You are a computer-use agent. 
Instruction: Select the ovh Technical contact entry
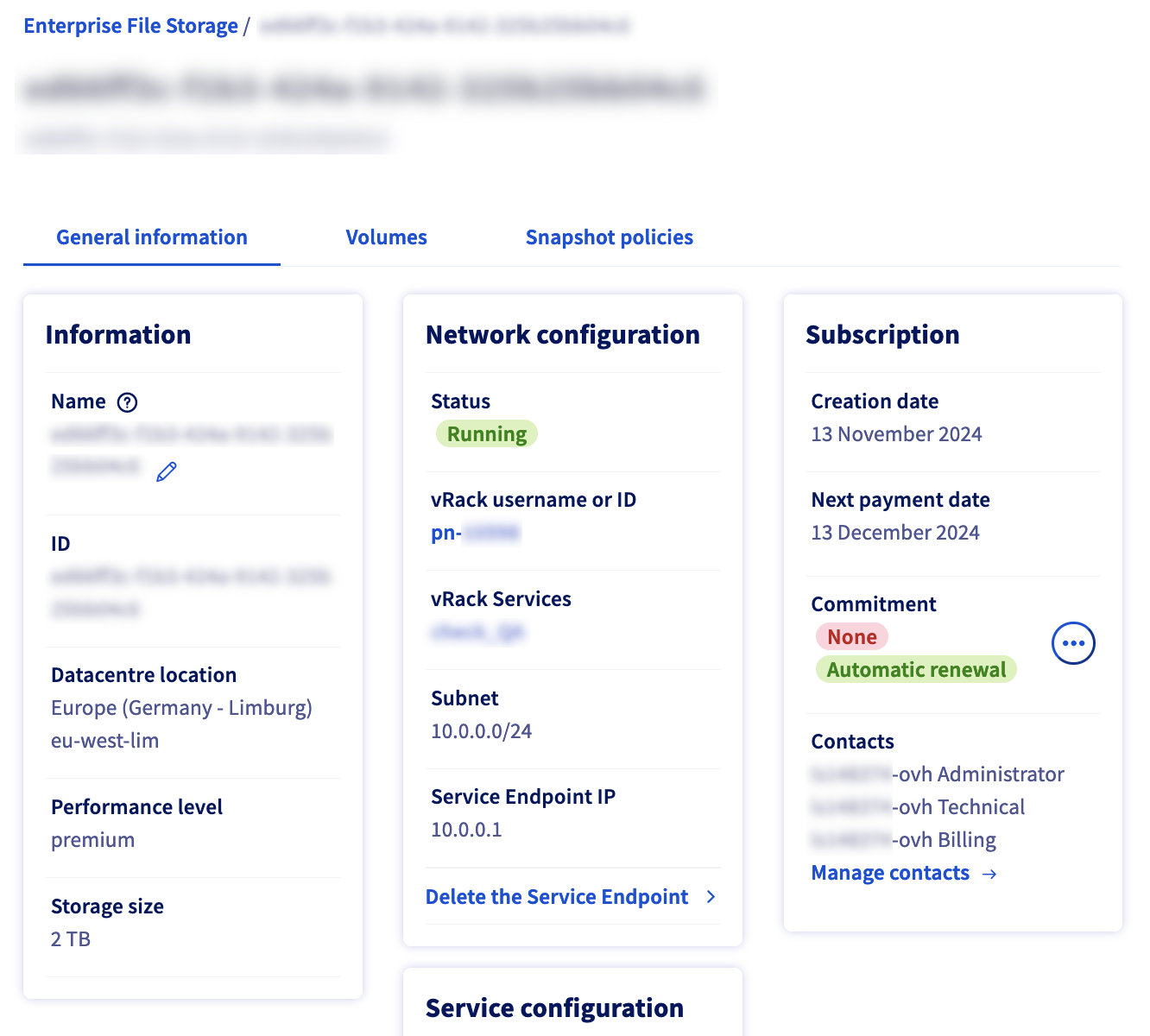click(x=917, y=807)
